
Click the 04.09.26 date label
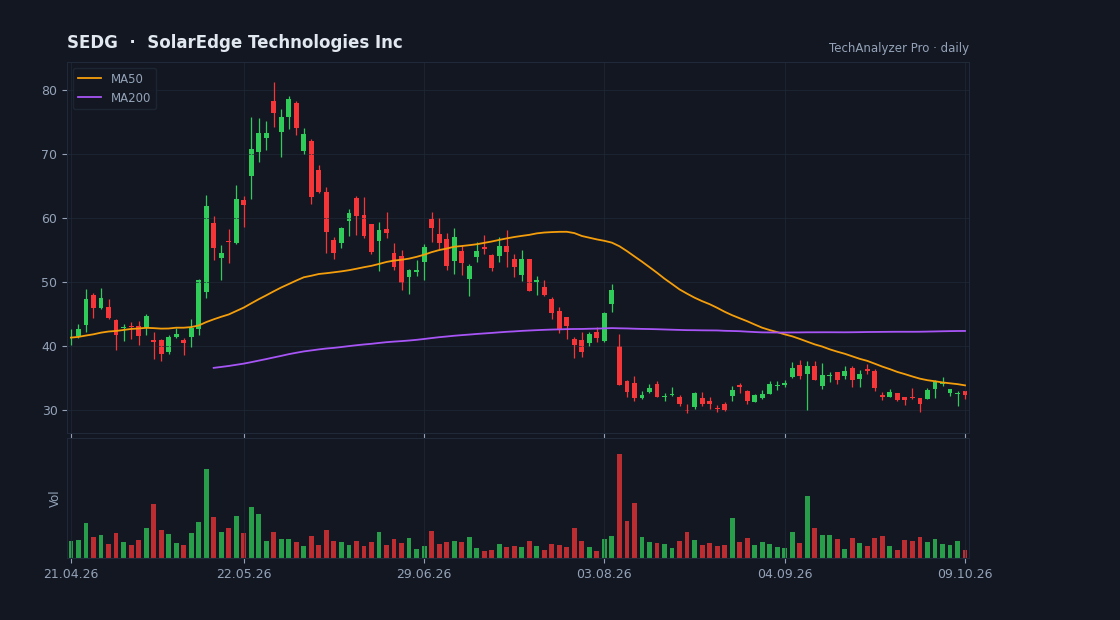tap(785, 574)
